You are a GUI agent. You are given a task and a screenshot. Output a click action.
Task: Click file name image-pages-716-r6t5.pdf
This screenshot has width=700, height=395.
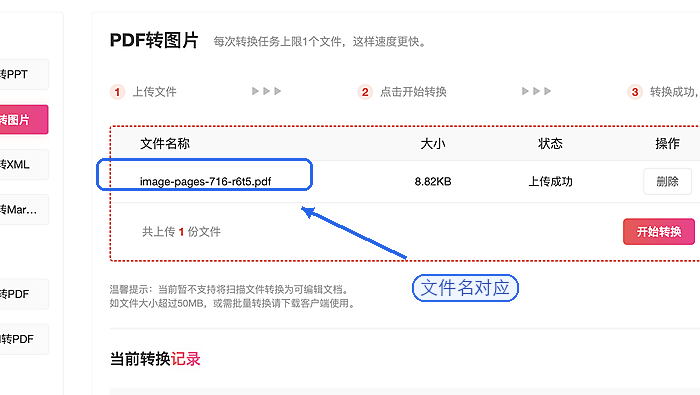coord(205,182)
